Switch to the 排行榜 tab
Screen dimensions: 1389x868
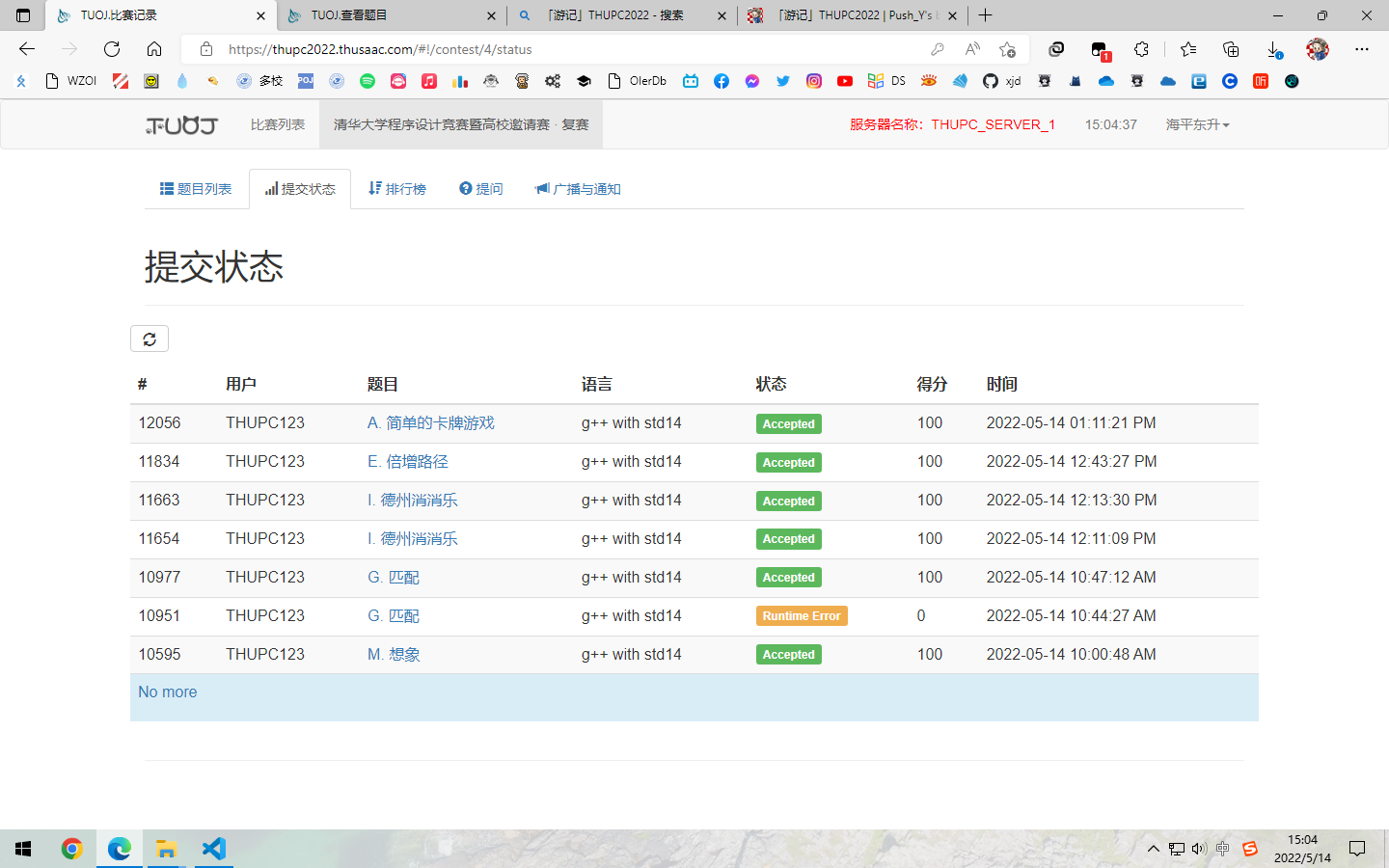397,189
